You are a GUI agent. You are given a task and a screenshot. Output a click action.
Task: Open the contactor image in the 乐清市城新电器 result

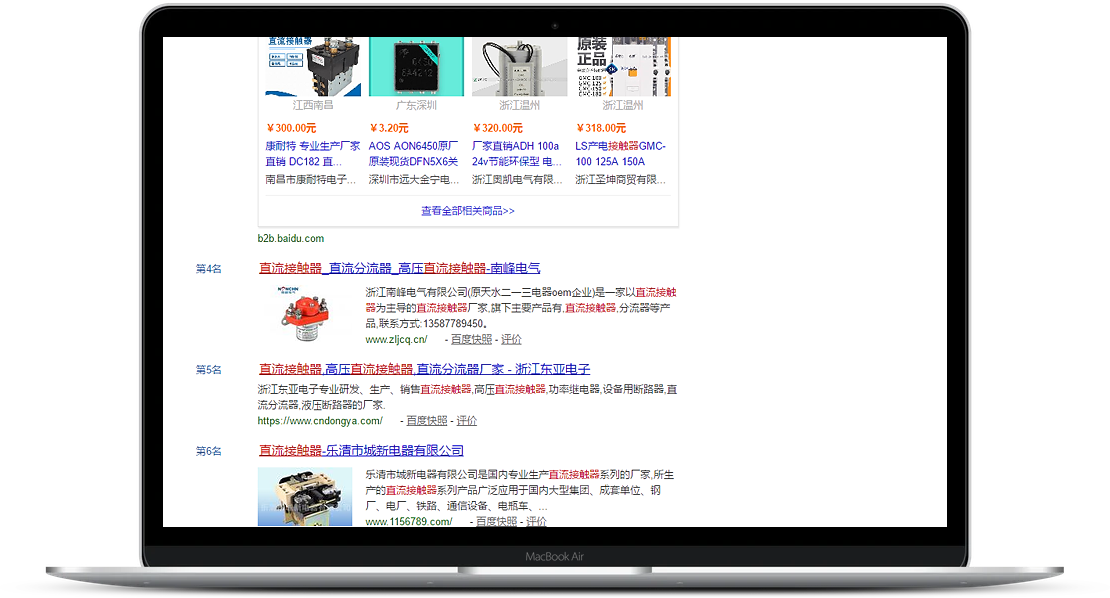(x=305, y=496)
